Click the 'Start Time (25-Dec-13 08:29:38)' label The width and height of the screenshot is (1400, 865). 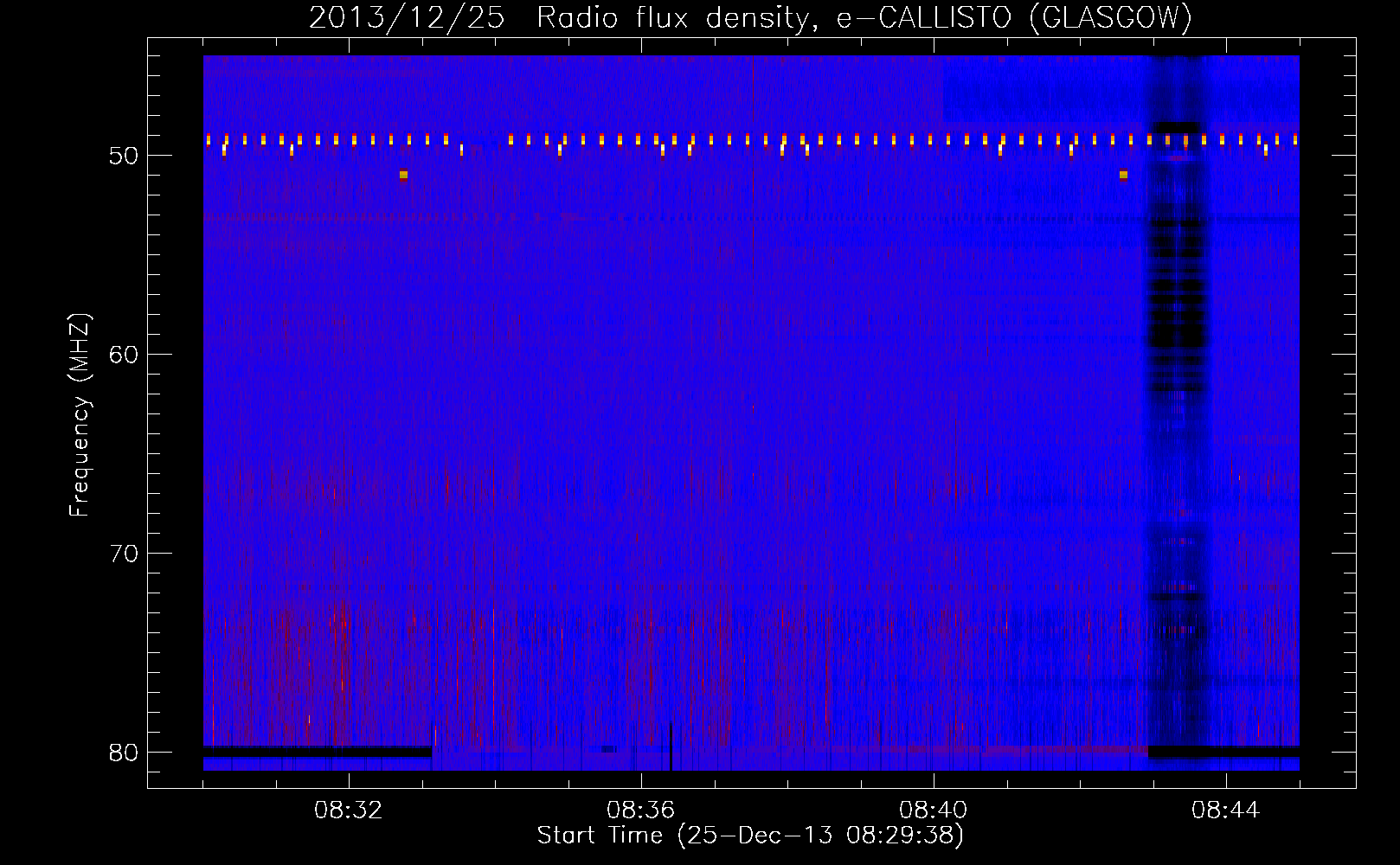click(x=750, y=836)
